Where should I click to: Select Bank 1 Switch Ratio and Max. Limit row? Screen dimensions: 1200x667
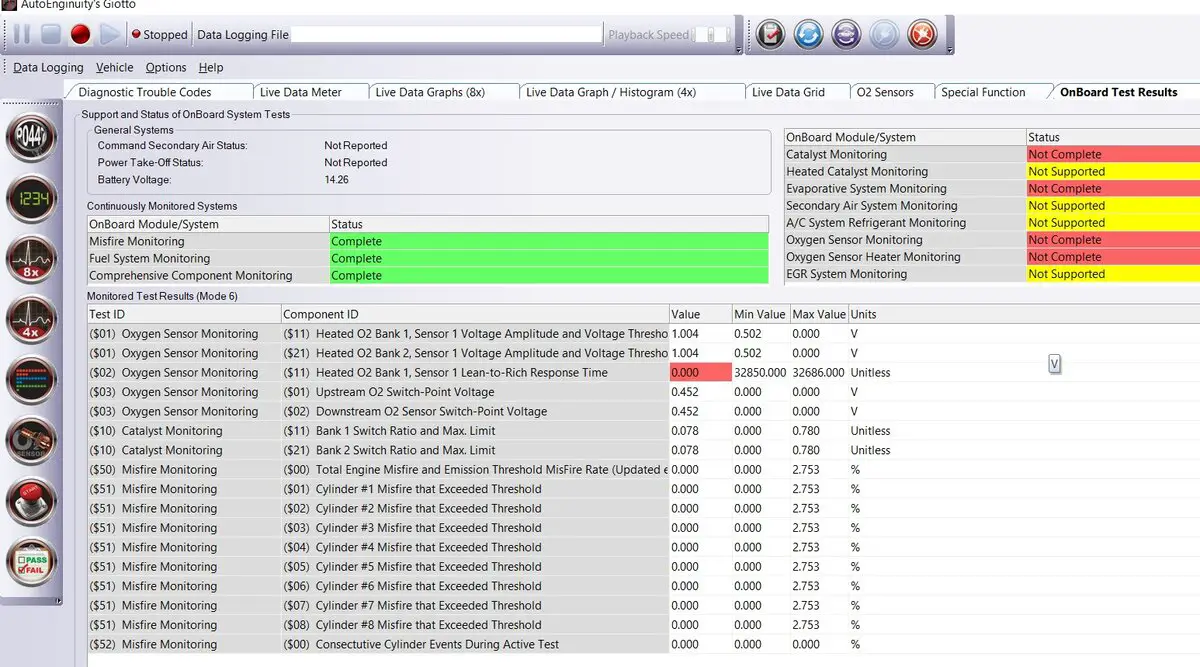point(643,431)
